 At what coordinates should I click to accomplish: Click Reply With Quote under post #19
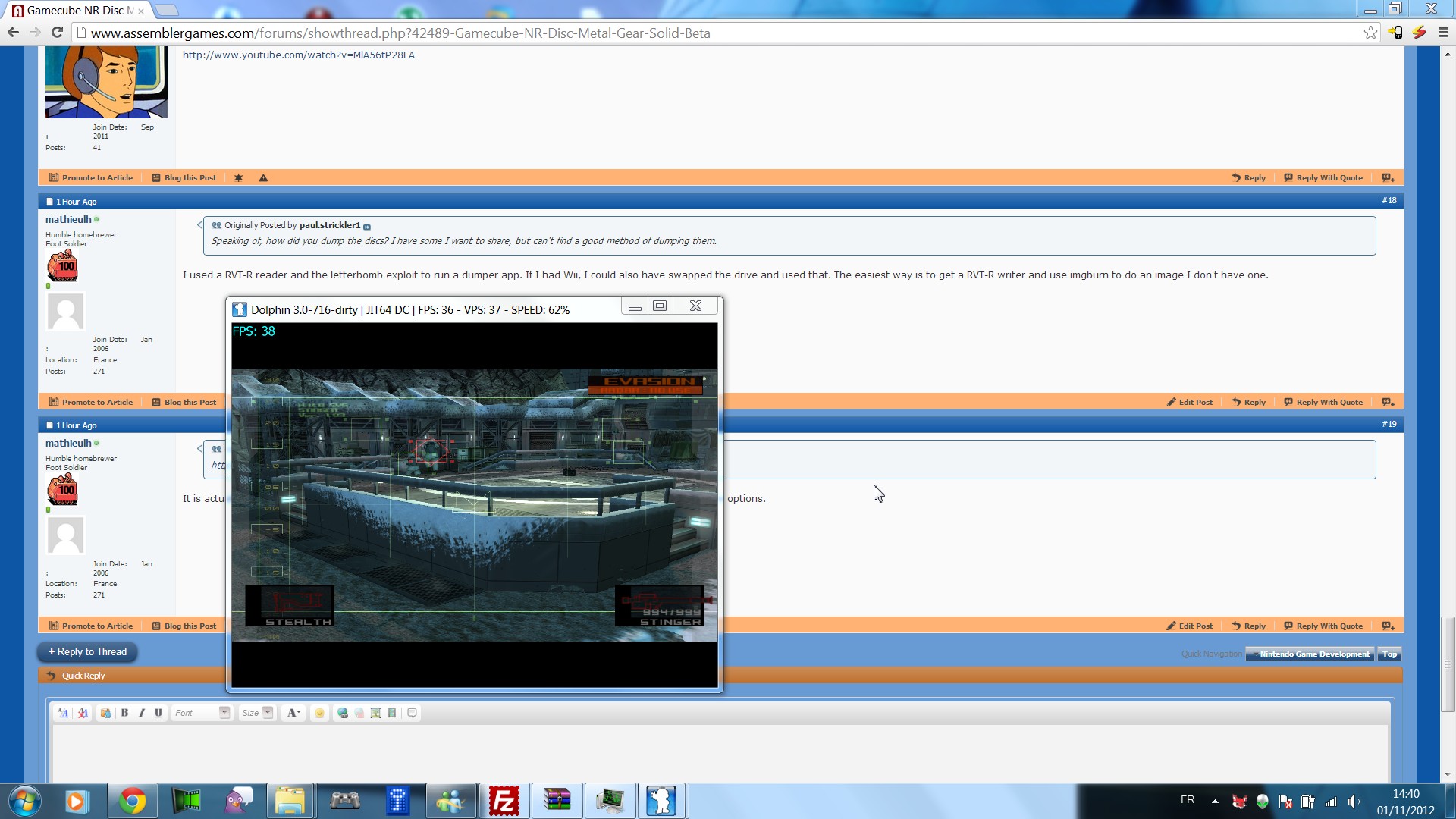(1323, 626)
